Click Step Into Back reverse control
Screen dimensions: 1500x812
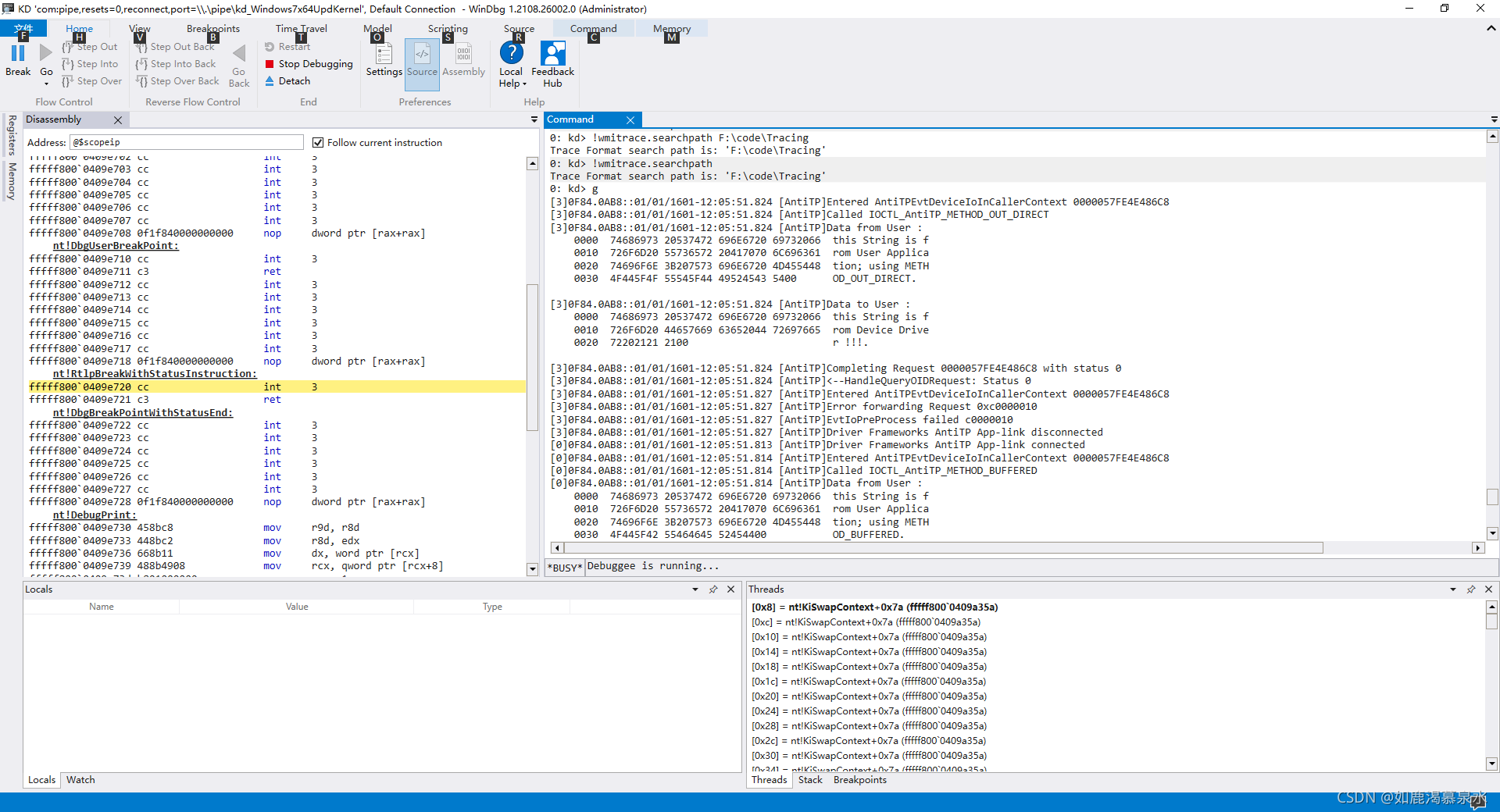[x=176, y=64]
